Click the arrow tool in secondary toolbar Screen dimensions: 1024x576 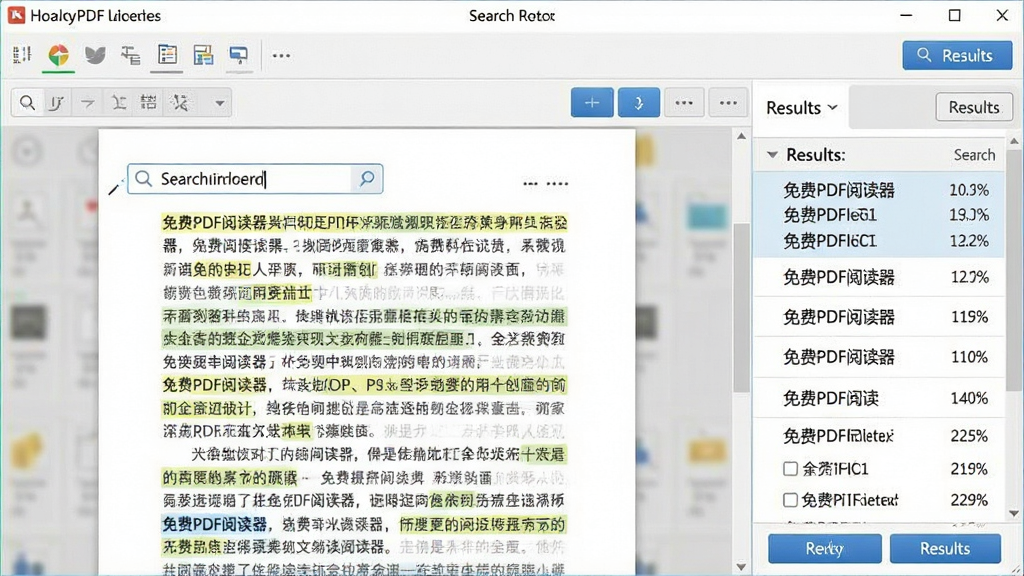tap(87, 103)
